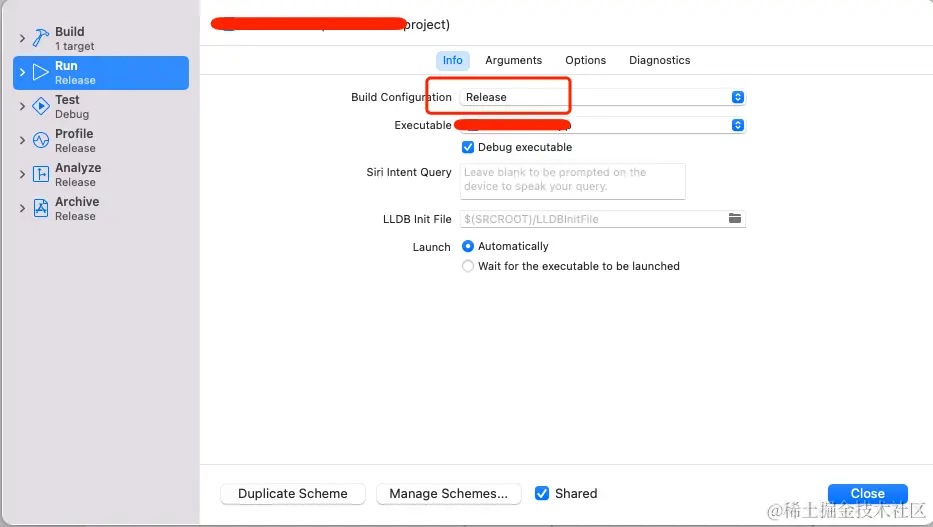The height and width of the screenshot is (527, 933).
Task: Switch to the Options tab
Action: [x=586, y=60]
